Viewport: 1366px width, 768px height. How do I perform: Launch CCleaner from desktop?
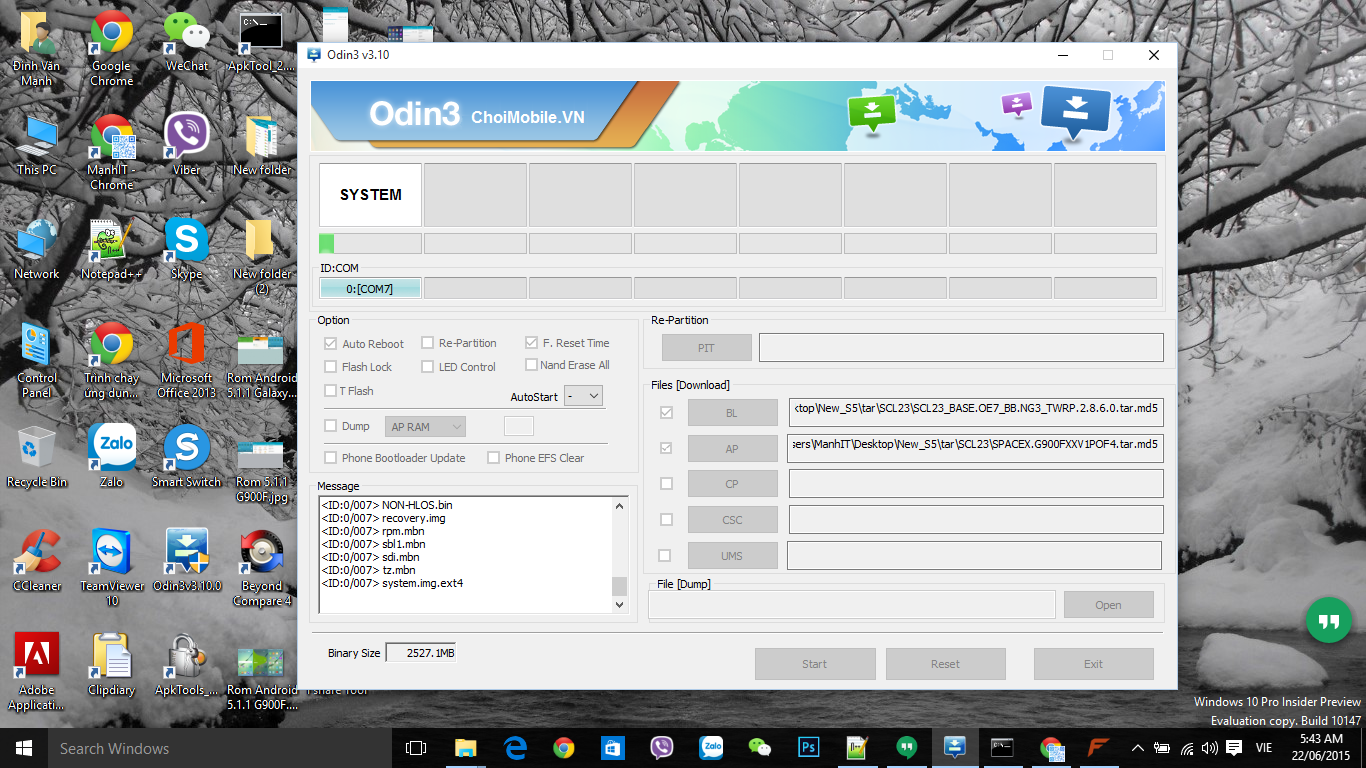[x=37, y=561]
